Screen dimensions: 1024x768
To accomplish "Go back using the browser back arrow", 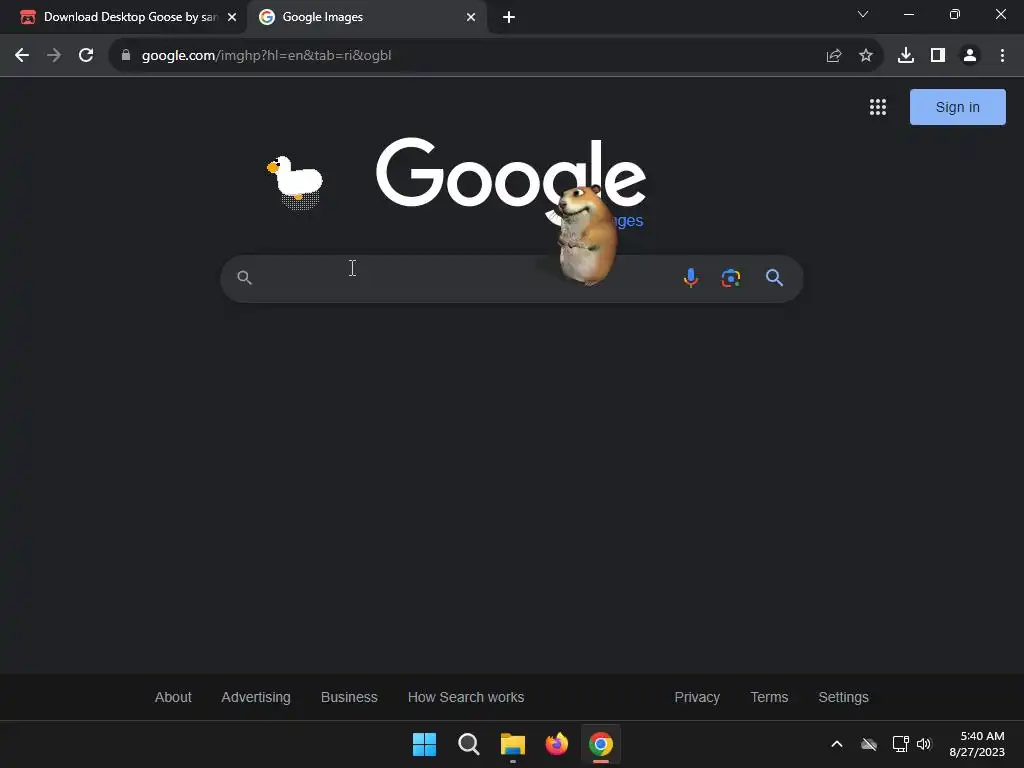I will point(22,56).
